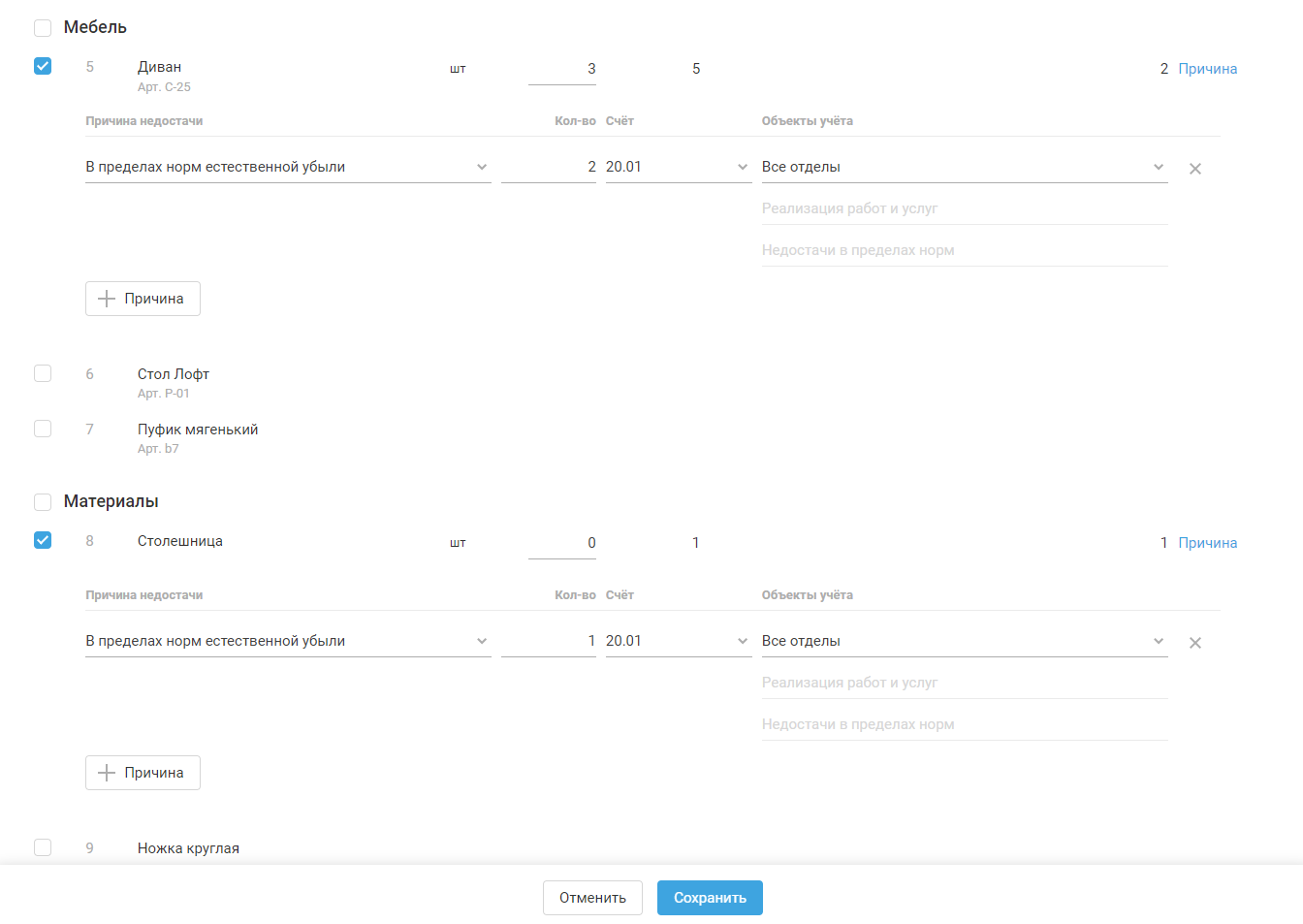
Task: Edit the actual quantity field 3 for Диван
Action: (x=562, y=69)
